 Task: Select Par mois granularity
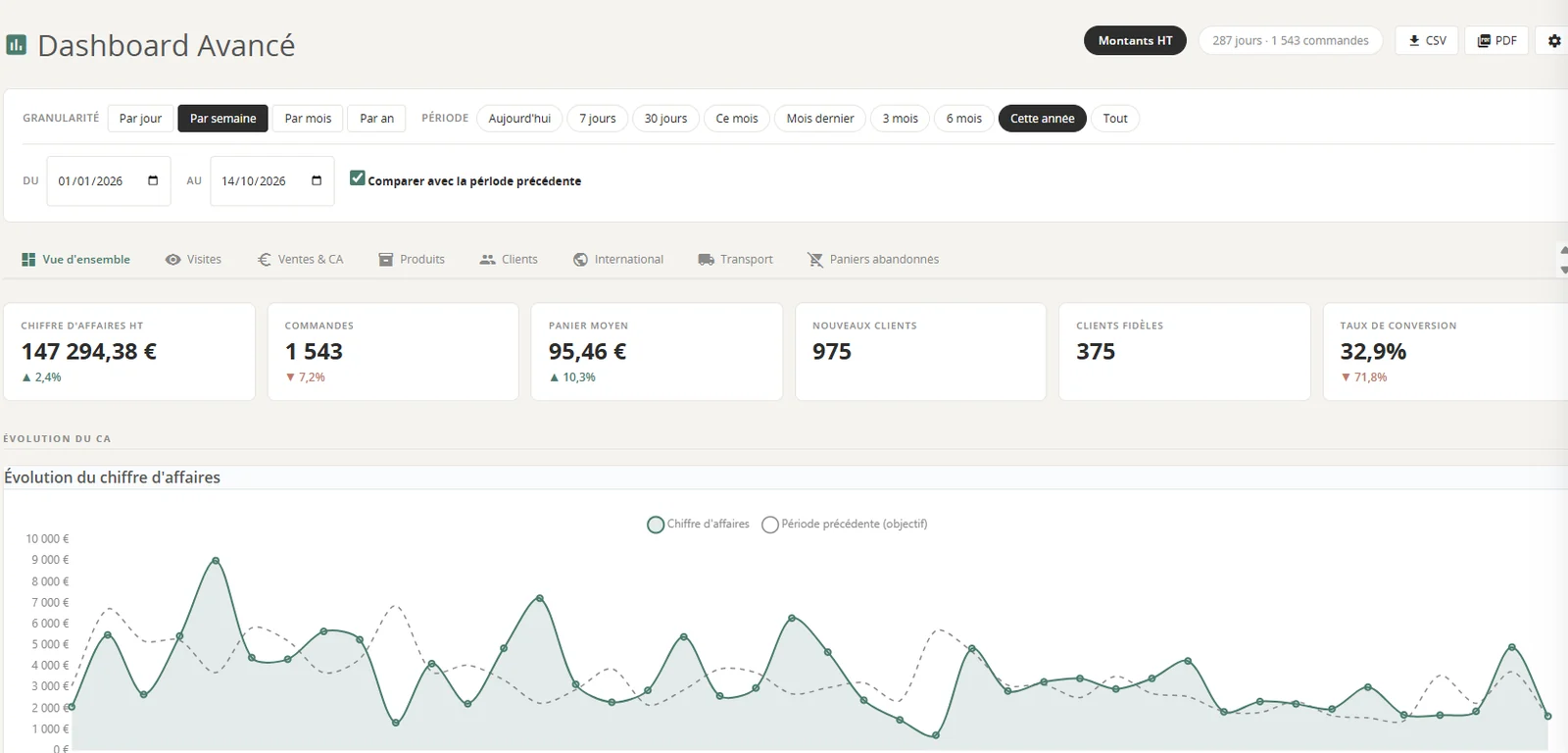308,119
